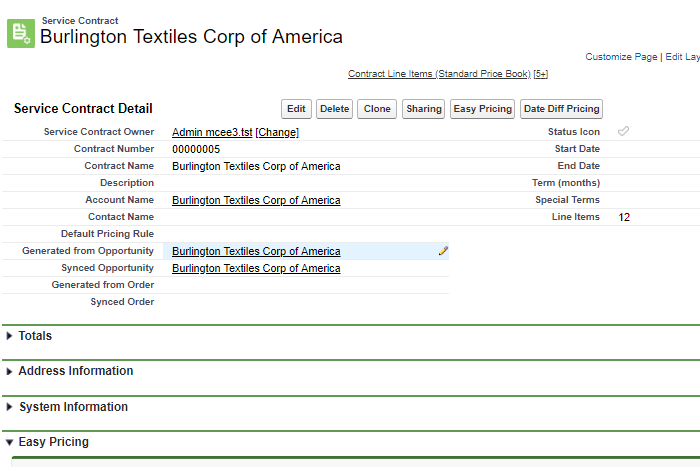Screen dimensions: 700x467
Task: Click the Service Contract green document icon
Action: point(20,32)
